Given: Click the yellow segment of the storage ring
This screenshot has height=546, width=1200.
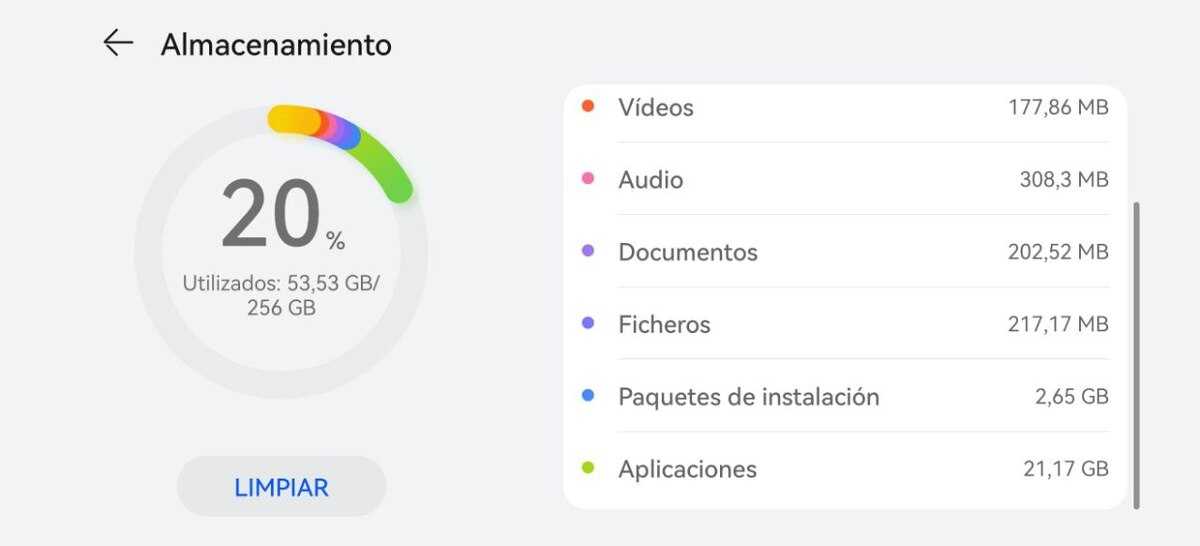Looking at the screenshot, I should tap(290, 120).
